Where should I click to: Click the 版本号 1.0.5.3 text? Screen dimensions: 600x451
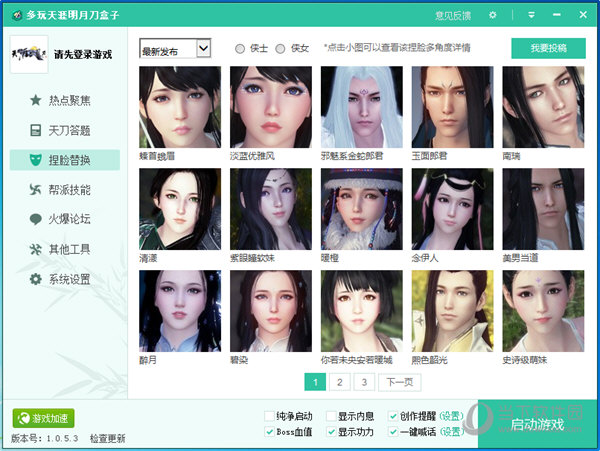(44, 438)
